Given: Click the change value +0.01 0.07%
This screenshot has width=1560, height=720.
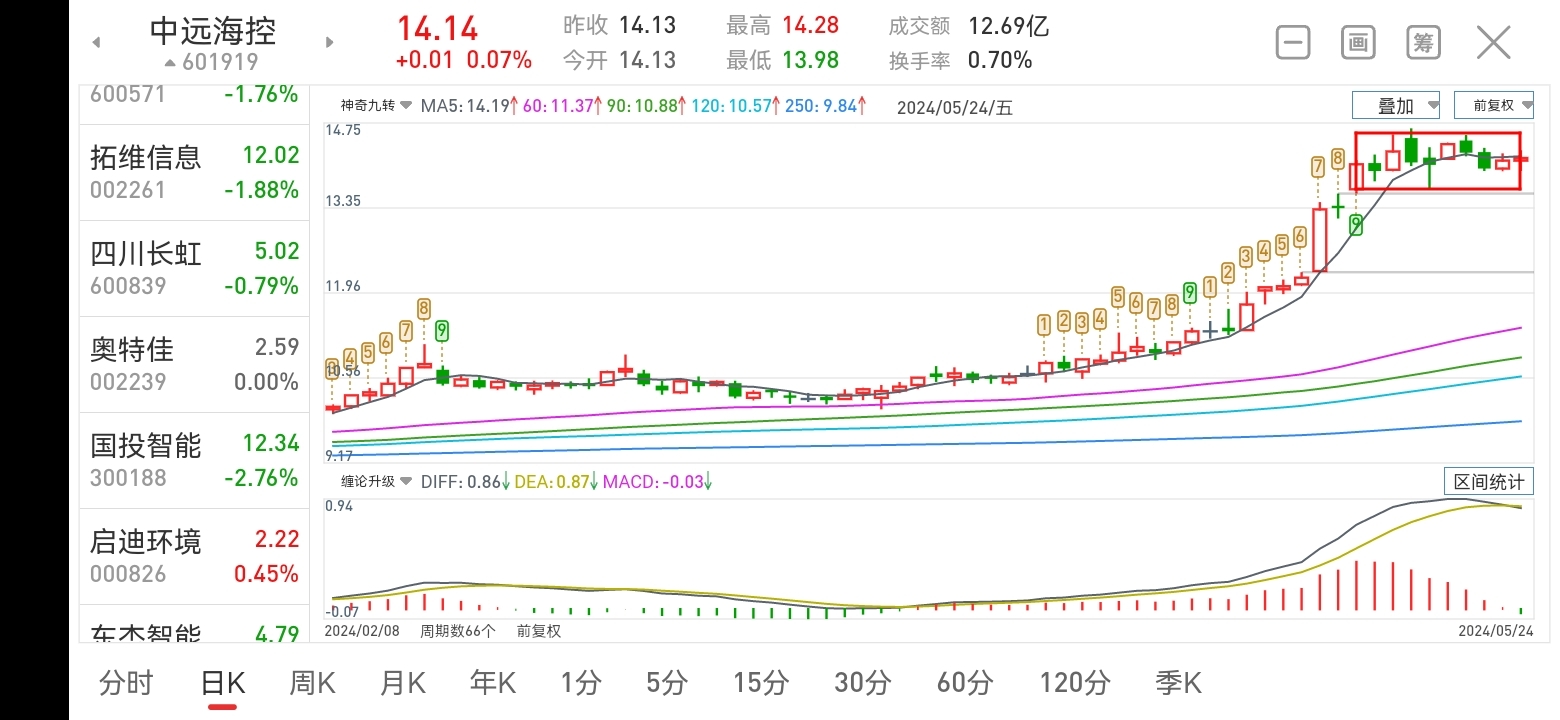Looking at the screenshot, I should pyautogui.click(x=464, y=60).
